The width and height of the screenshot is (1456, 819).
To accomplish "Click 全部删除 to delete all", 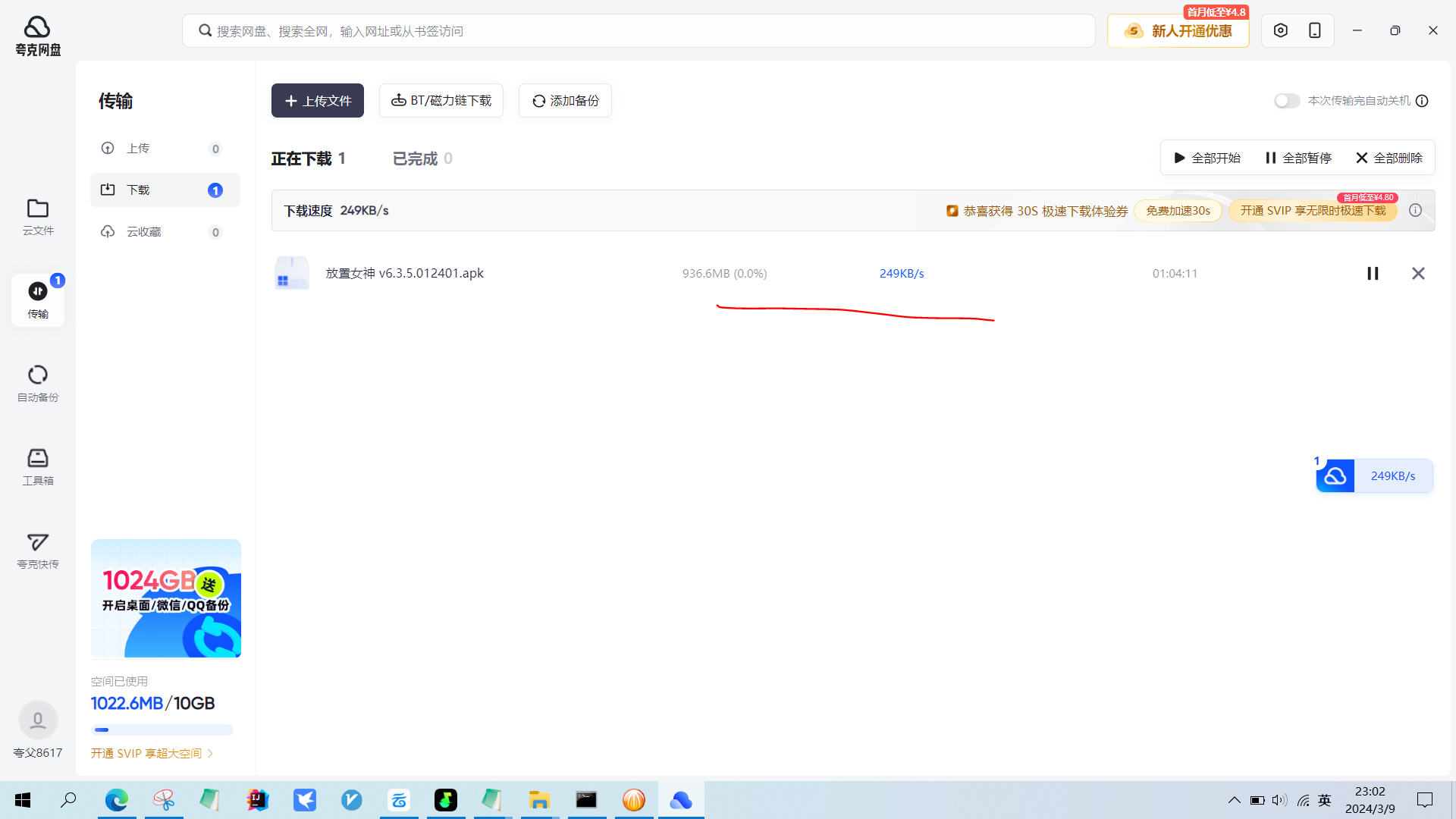I will (1389, 158).
